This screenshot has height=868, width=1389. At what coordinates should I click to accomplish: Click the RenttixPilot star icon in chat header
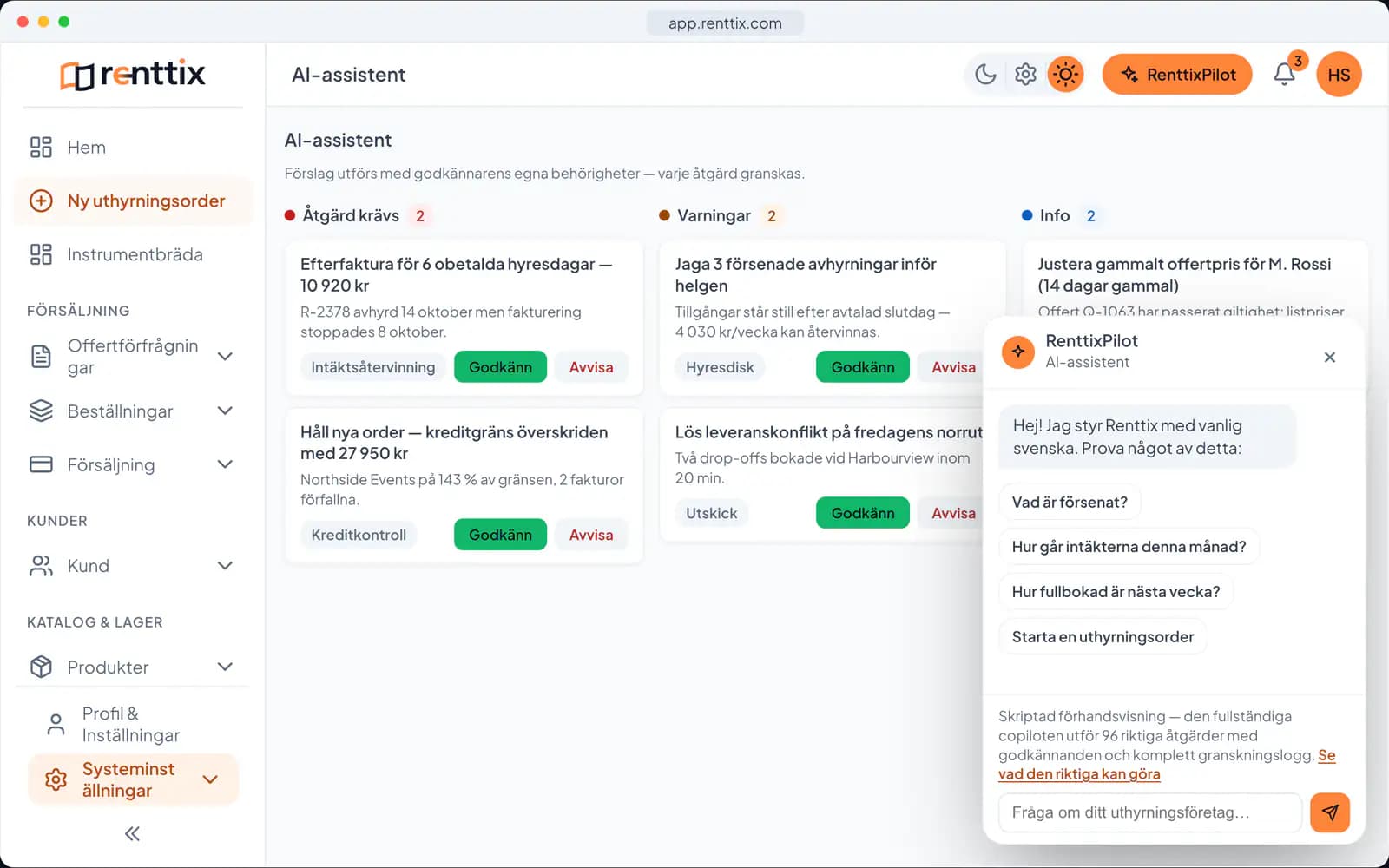[1018, 352]
